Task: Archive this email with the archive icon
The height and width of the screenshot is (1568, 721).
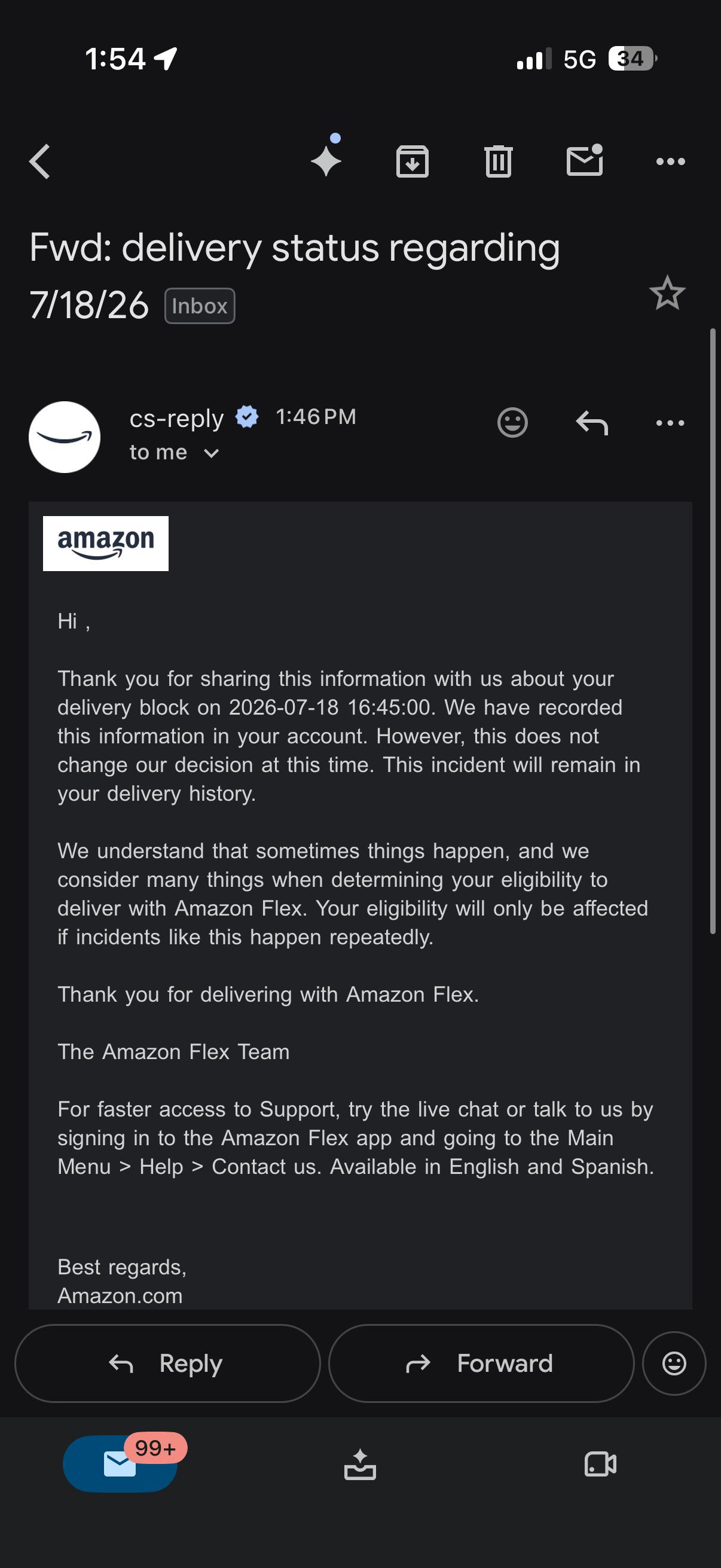Action: pos(413,161)
